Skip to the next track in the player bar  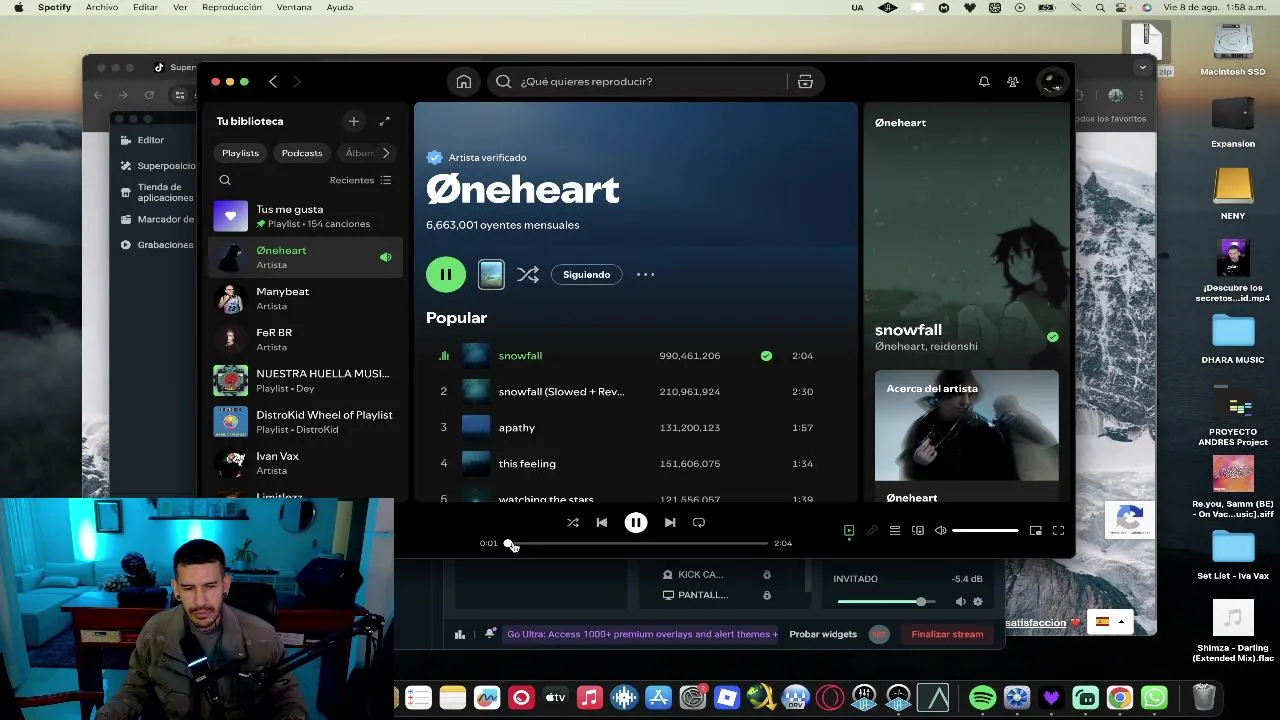tap(670, 522)
